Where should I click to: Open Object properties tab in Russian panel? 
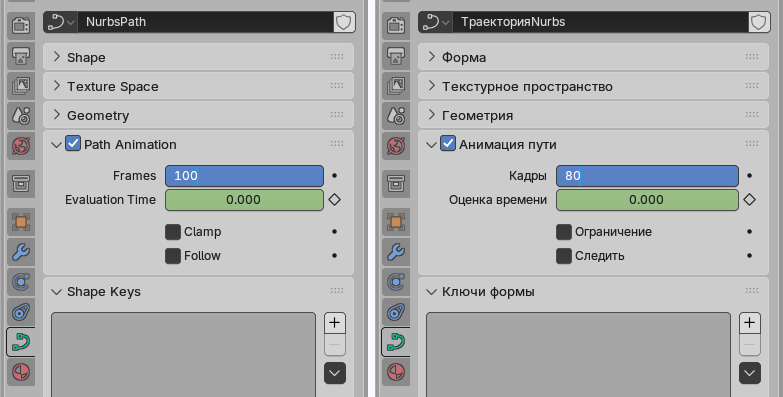396,221
